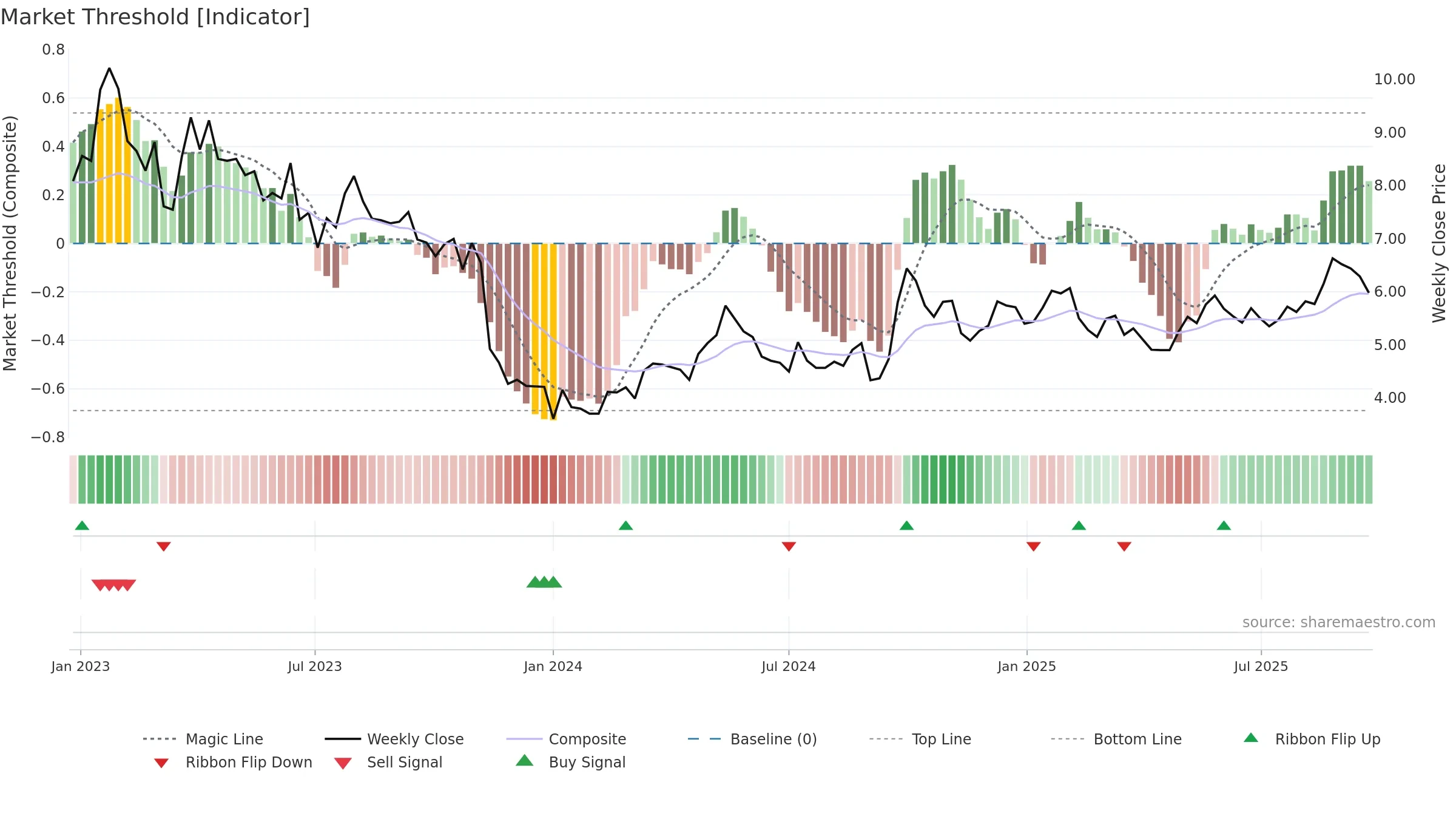Click the weekly close price peak in early 2023
Image resolution: width=1456 pixels, height=819 pixels.
[109, 69]
